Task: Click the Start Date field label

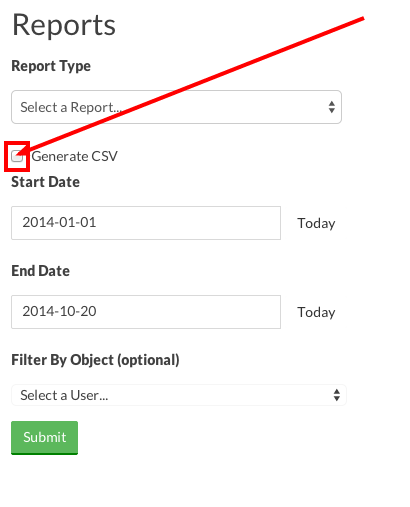Action: pyautogui.click(x=46, y=182)
